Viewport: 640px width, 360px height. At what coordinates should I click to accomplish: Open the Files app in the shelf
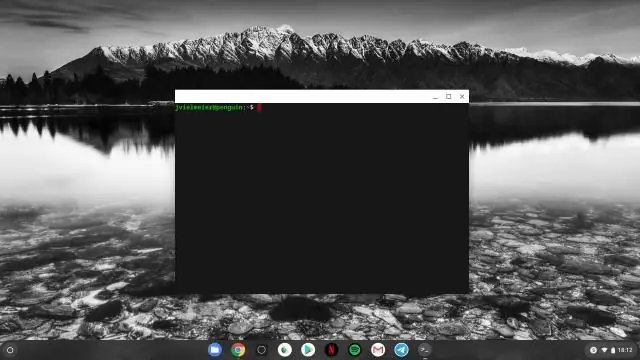pos(215,350)
